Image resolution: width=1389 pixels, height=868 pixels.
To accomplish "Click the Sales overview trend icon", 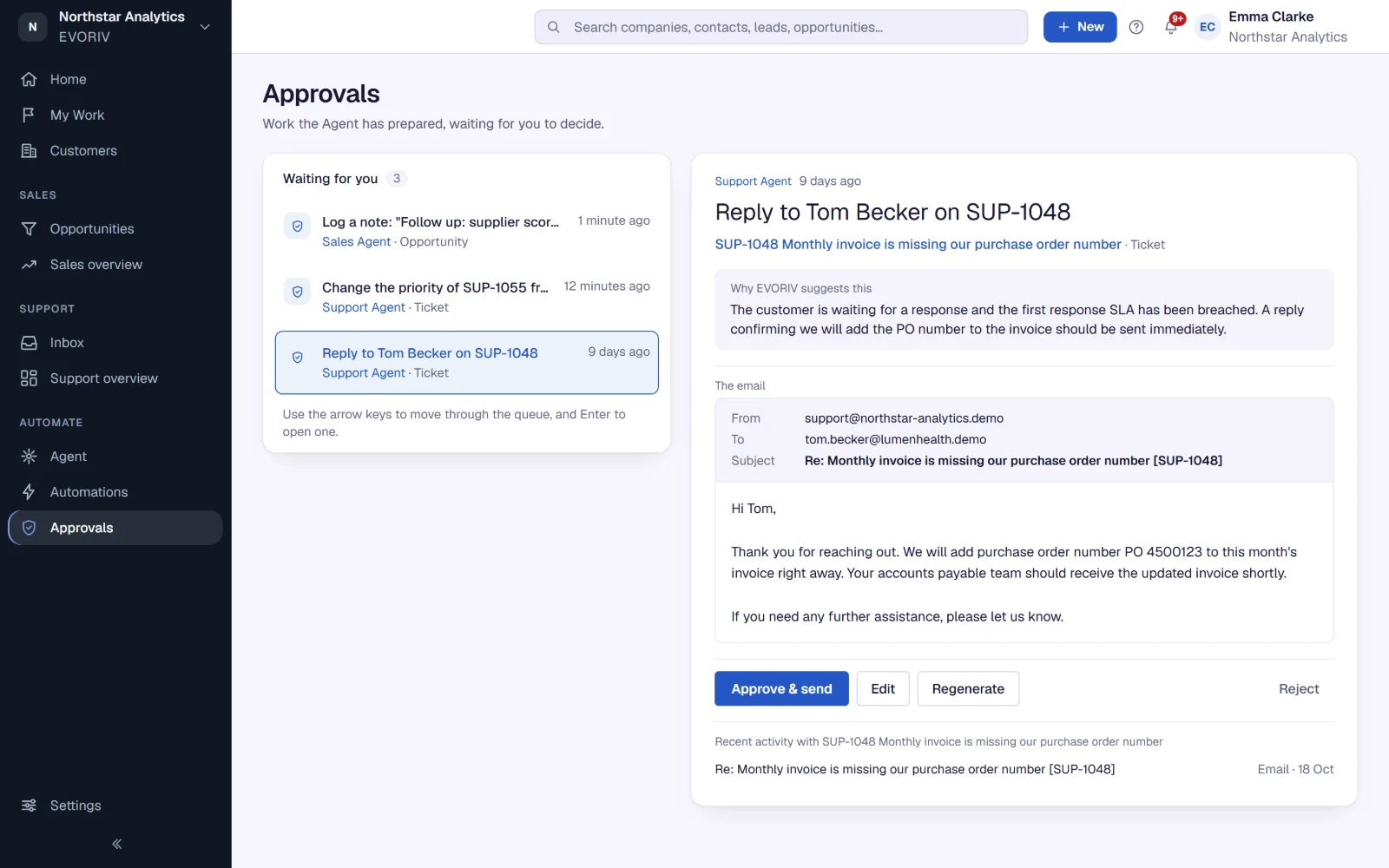I will (29, 264).
